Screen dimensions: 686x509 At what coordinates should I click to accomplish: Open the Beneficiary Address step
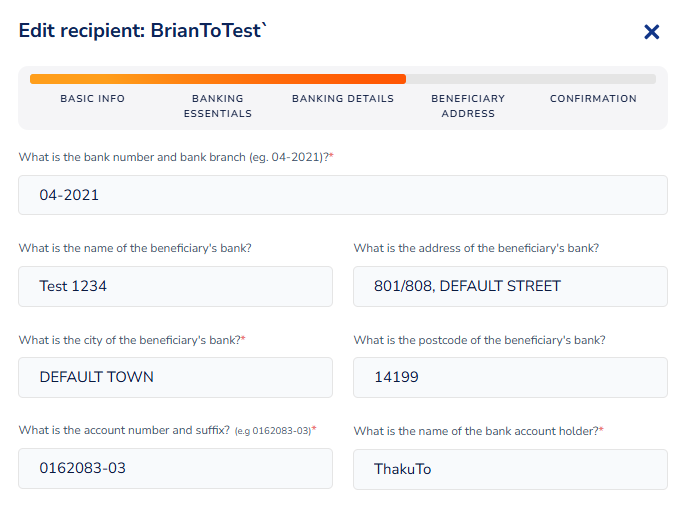[468, 106]
